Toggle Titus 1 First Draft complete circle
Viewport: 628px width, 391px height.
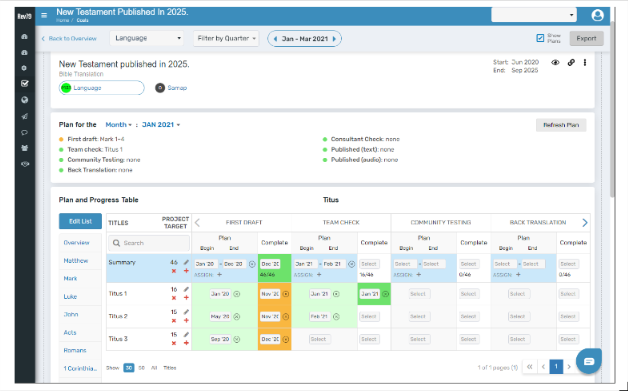click(x=286, y=294)
